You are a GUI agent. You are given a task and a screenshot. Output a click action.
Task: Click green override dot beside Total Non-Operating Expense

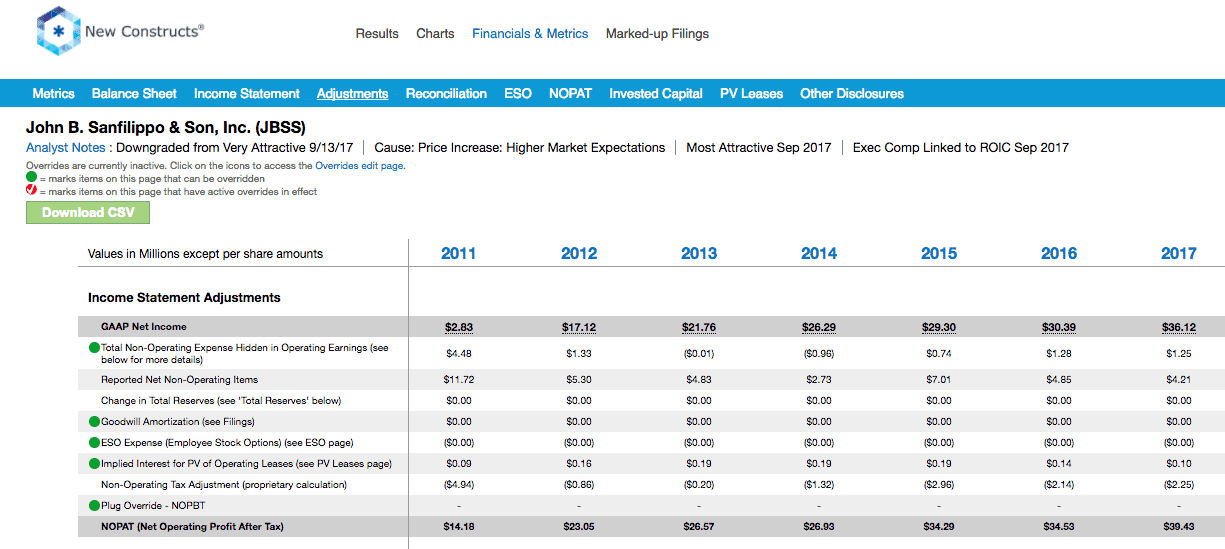pos(94,348)
